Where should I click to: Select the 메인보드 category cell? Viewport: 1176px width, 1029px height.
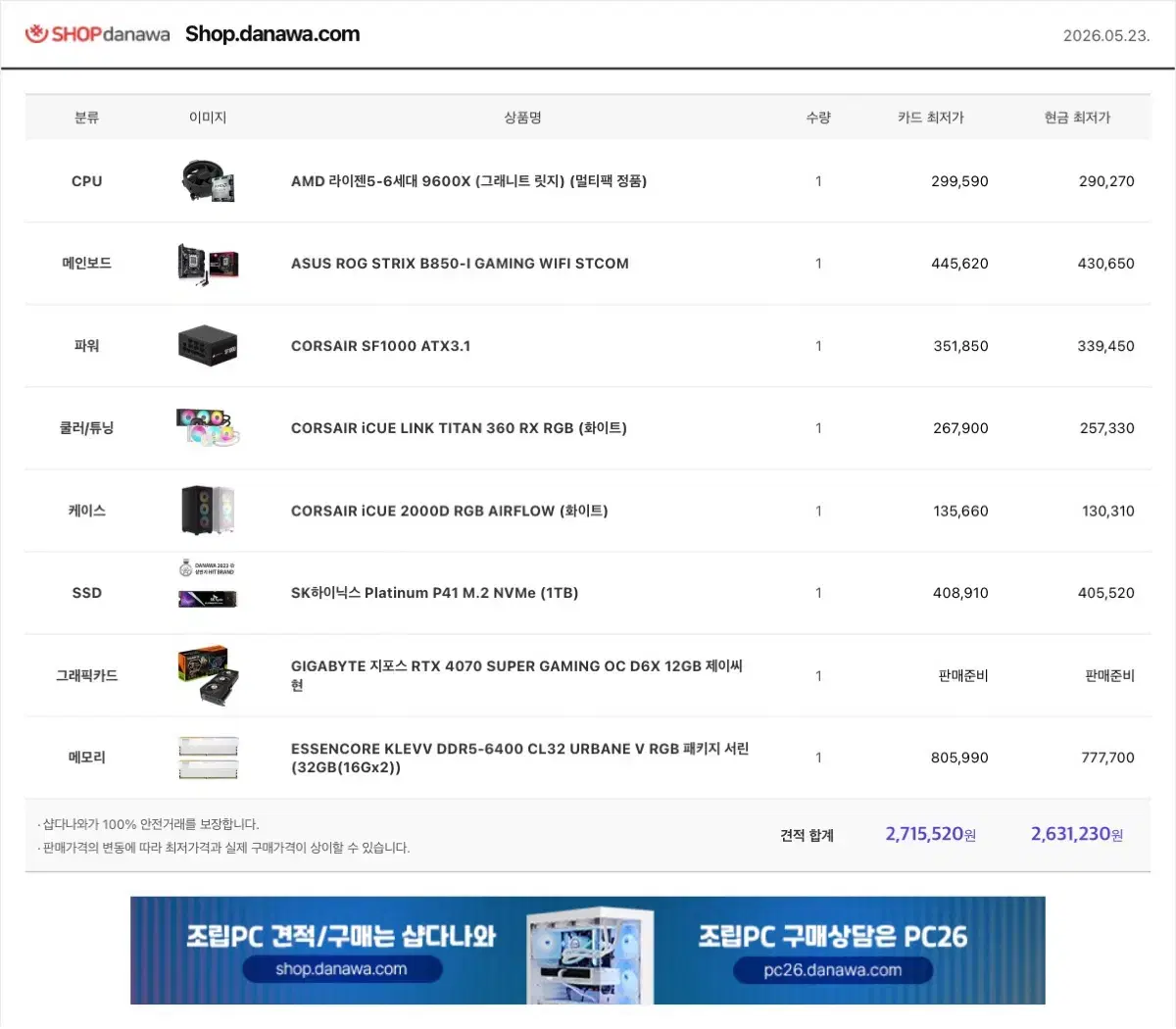point(86,264)
